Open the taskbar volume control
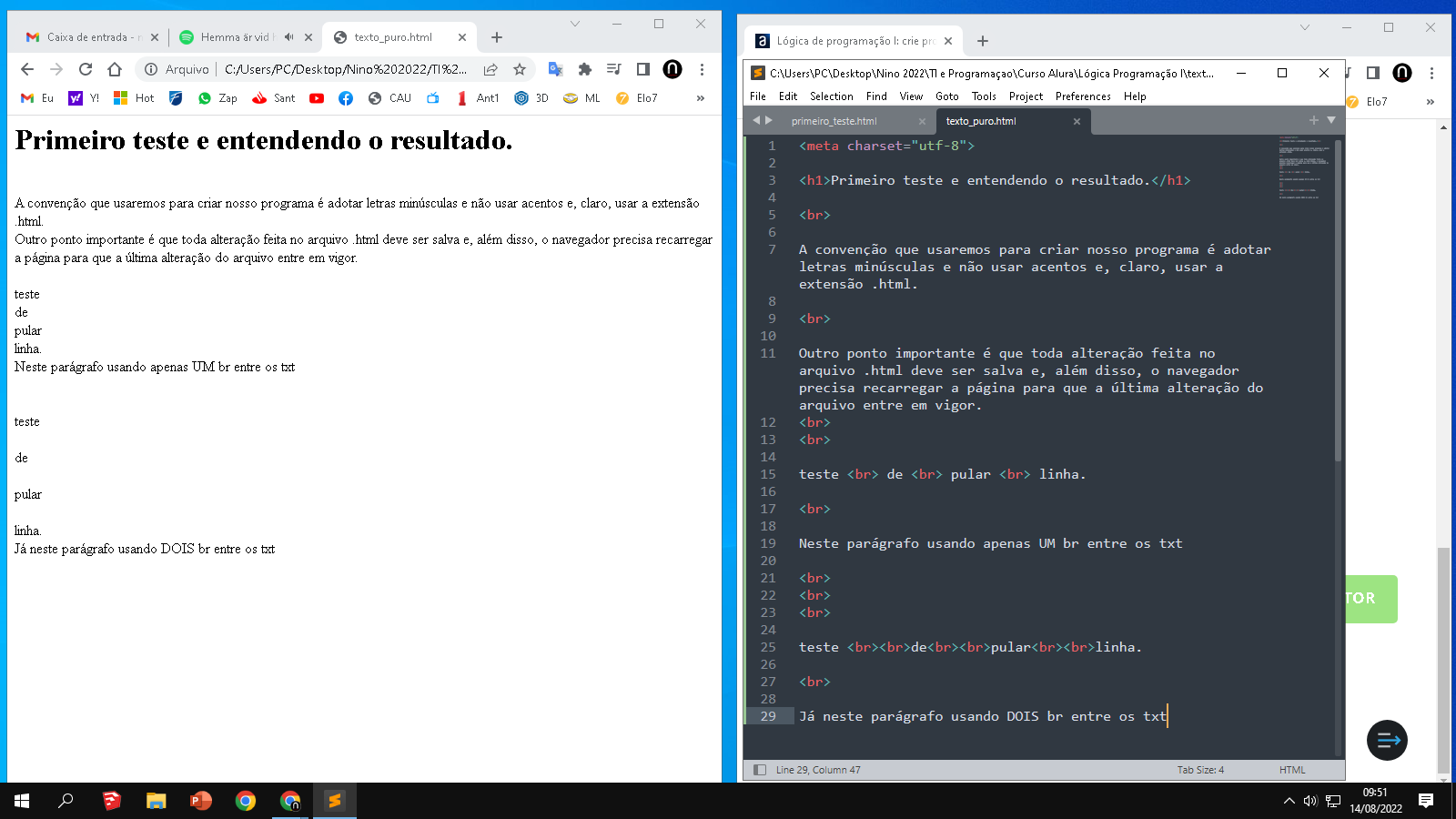 click(1310, 801)
